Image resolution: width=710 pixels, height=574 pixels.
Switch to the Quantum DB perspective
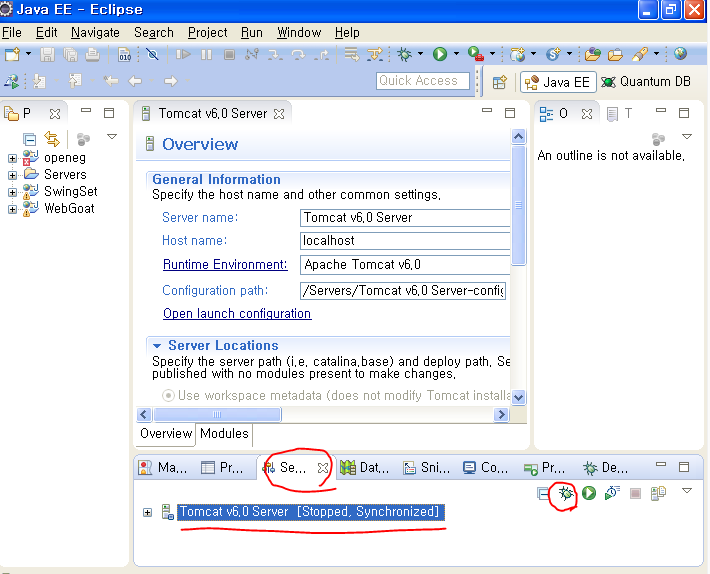[646, 82]
